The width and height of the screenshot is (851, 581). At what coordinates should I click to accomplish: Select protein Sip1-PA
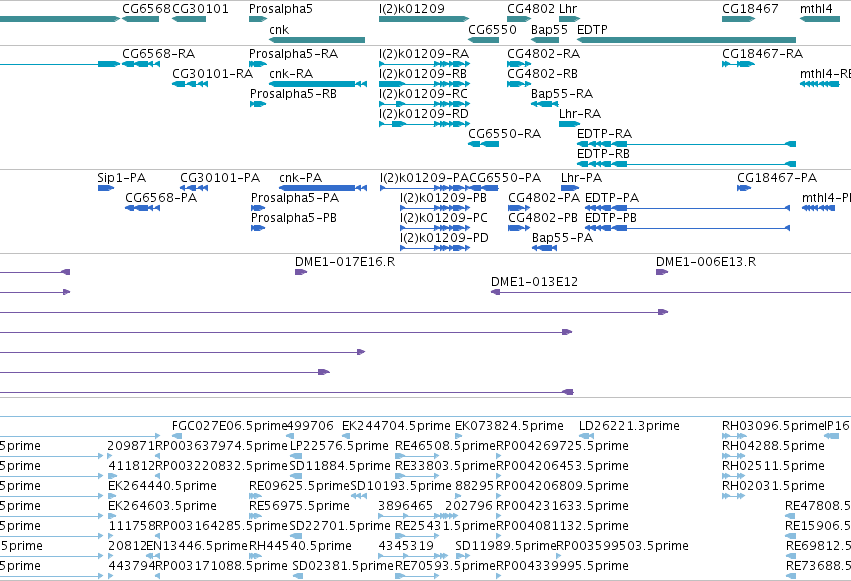[x=106, y=188]
